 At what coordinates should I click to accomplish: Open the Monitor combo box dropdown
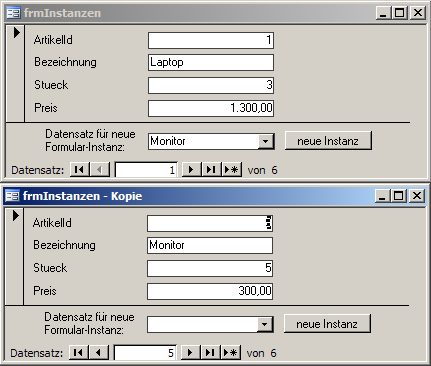pyautogui.click(x=265, y=141)
